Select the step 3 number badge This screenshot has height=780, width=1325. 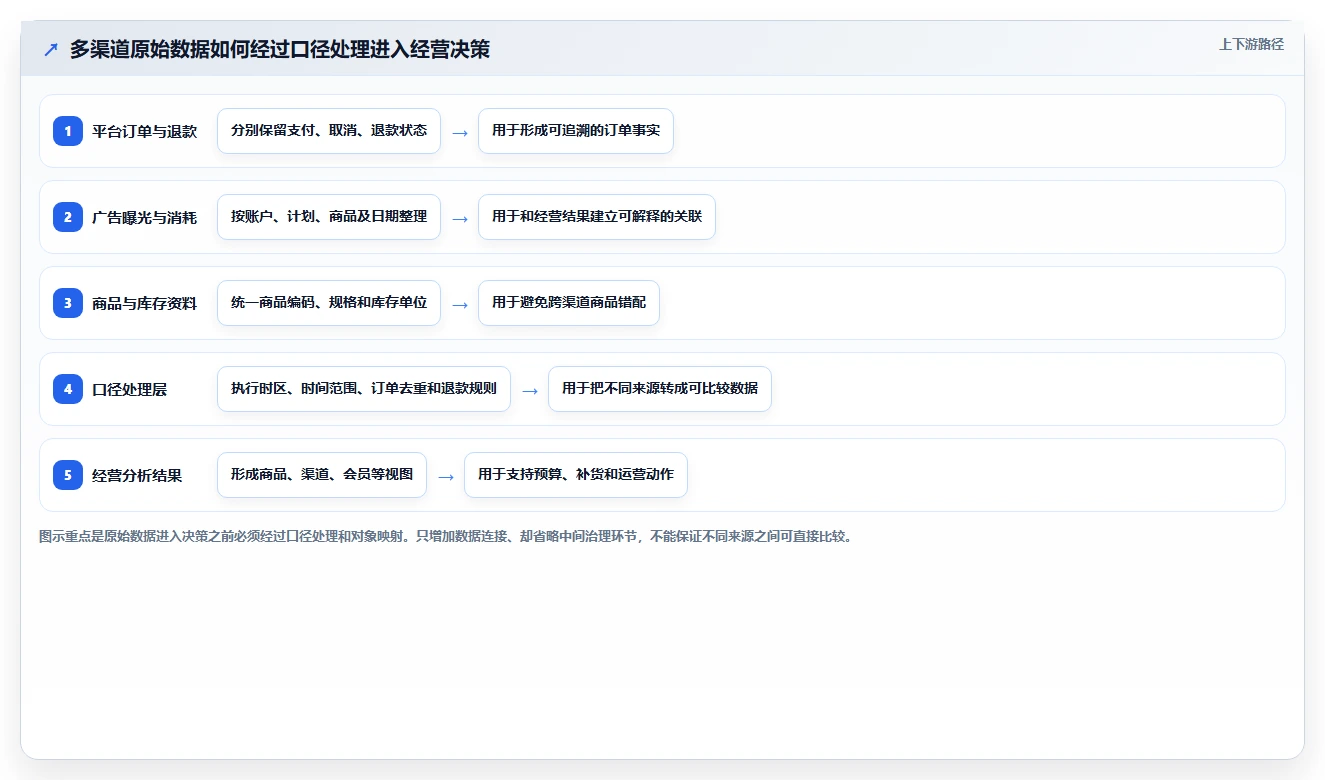pyautogui.click(x=68, y=303)
